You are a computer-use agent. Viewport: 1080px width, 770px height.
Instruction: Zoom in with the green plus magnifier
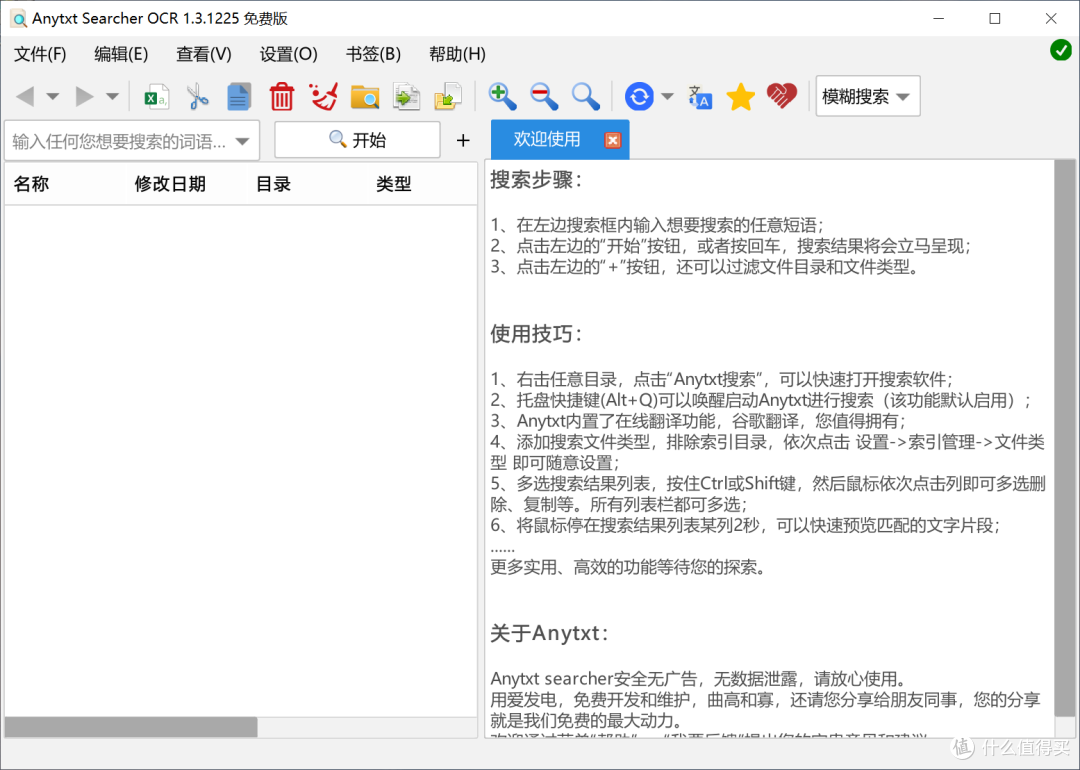tap(502, 96)
